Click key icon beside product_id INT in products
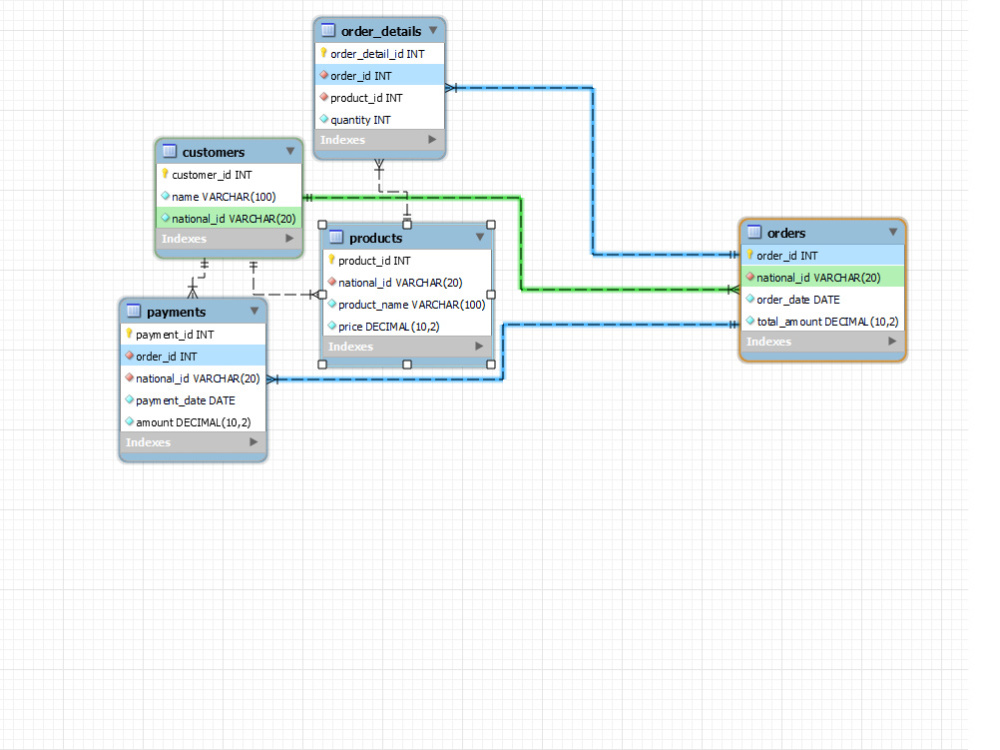Viewport: 1000px width, 750px height. point(332,260)
